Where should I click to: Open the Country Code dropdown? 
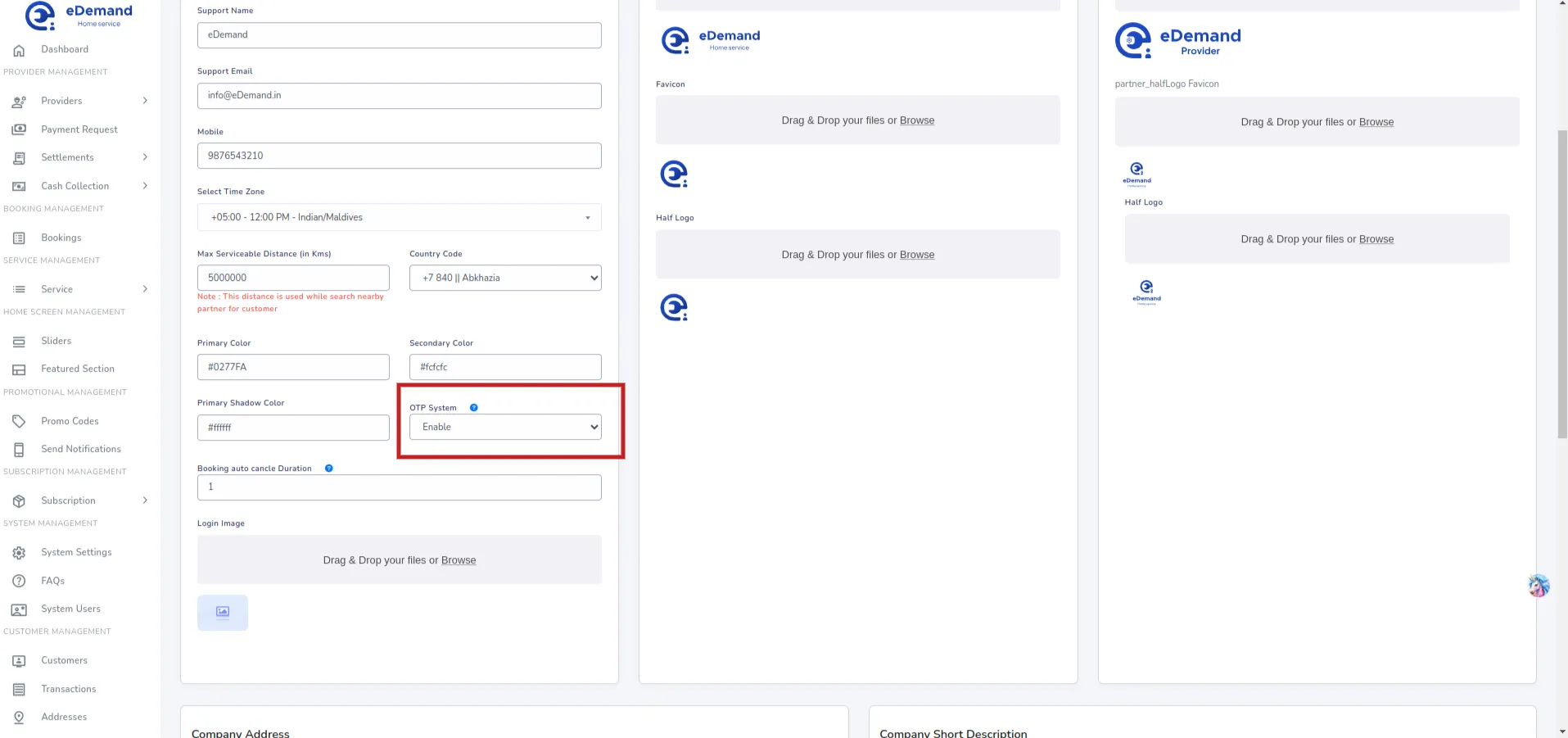point(505,278)
